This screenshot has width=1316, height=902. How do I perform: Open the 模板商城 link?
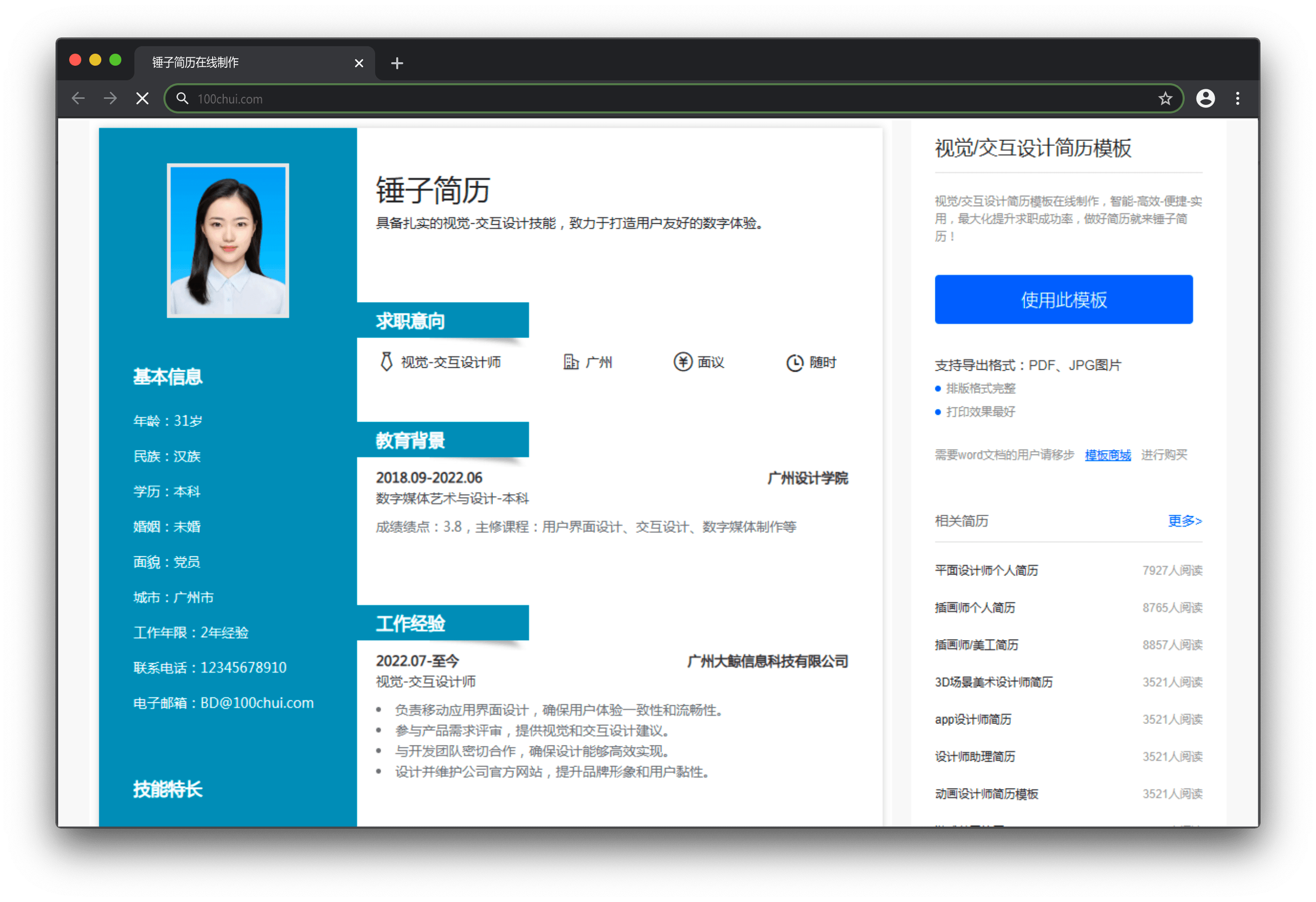[1107, 455]
